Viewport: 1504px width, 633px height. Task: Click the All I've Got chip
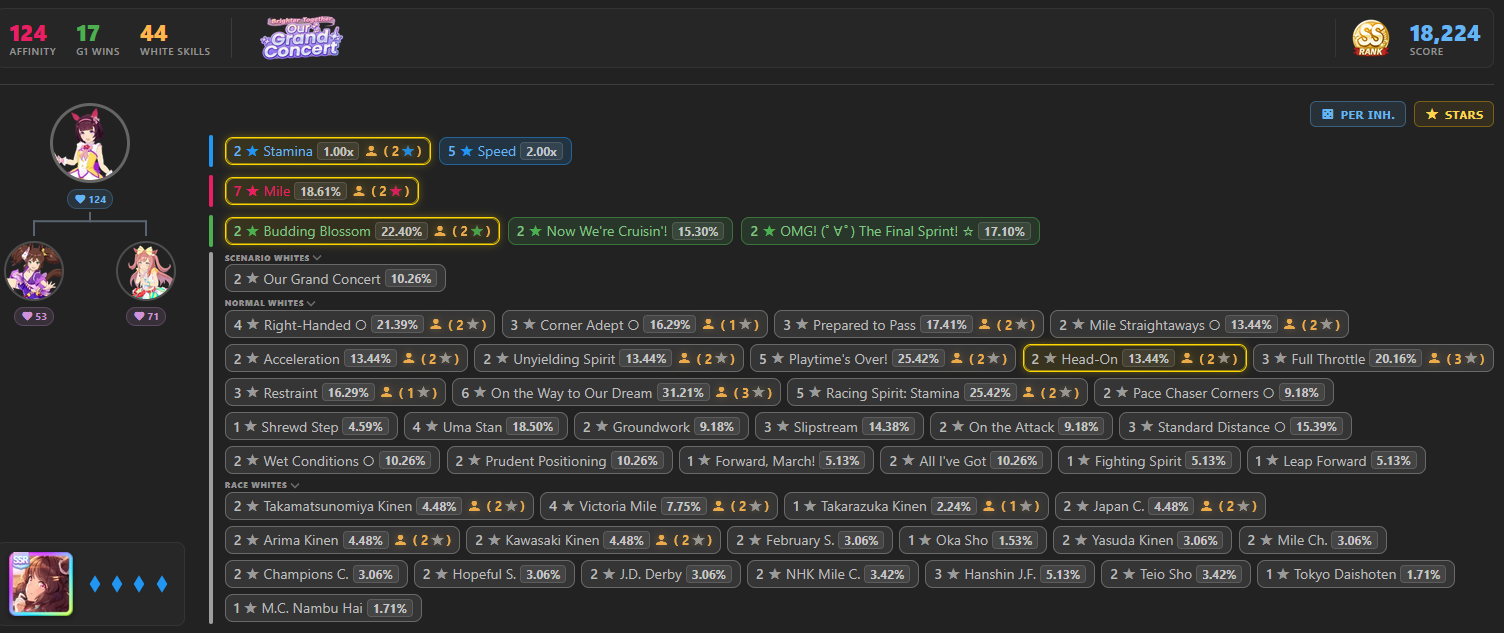pyautogui.click(x=965, y=461)
